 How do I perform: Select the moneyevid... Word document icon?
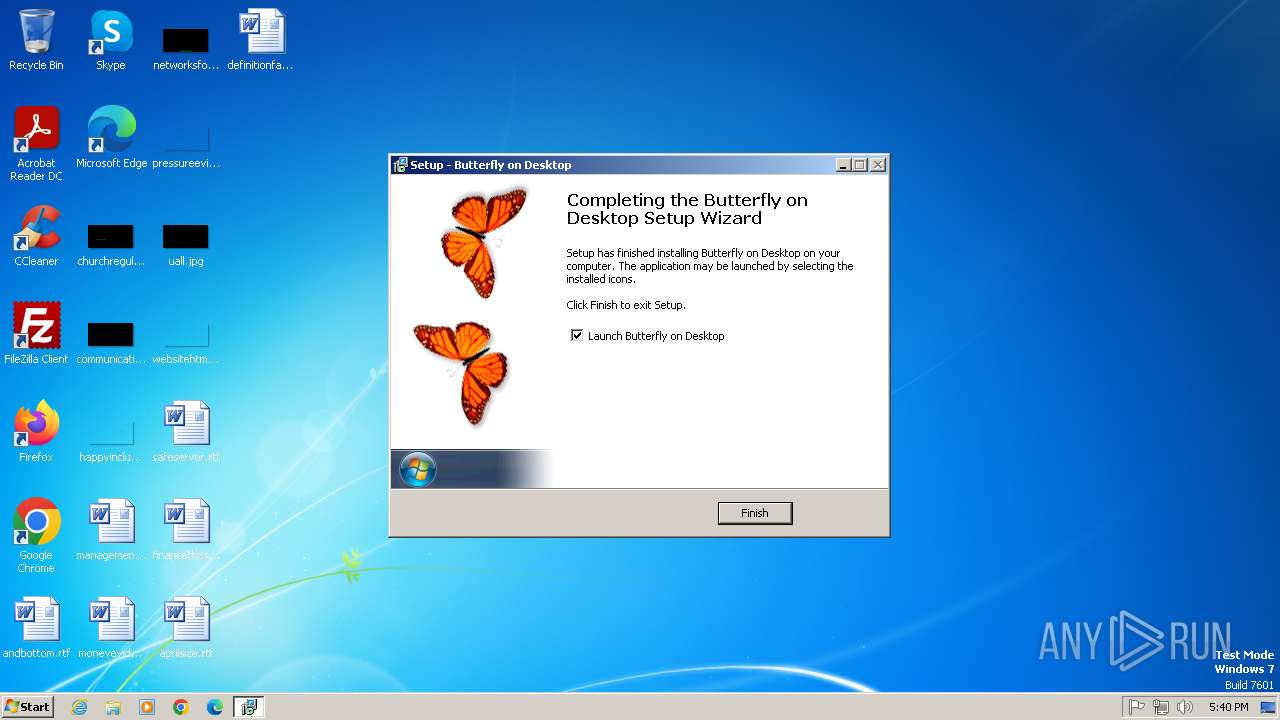111,628
